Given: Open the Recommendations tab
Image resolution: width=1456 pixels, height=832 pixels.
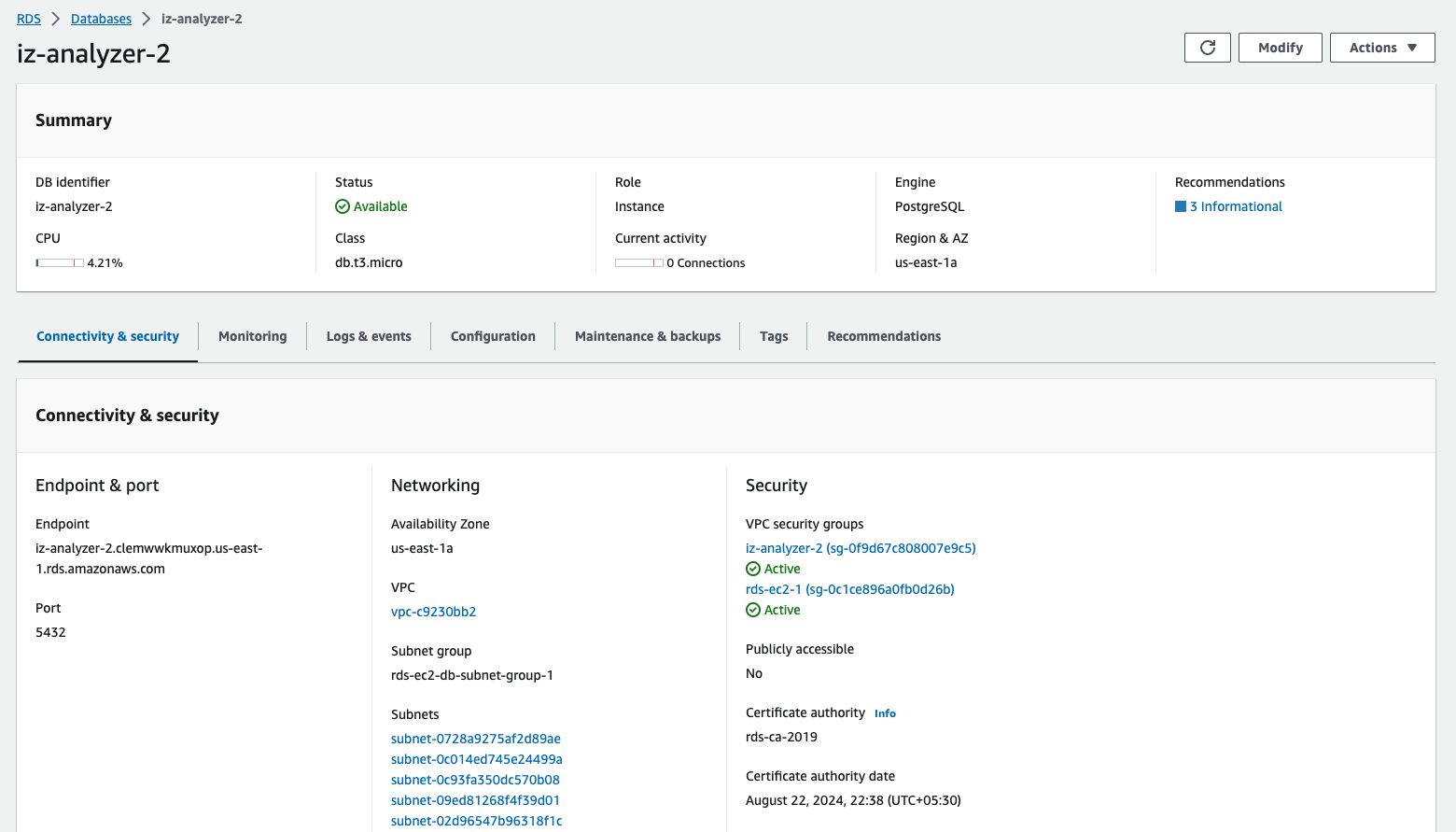Looking at the screenshot, I should [x=884, y=336].
